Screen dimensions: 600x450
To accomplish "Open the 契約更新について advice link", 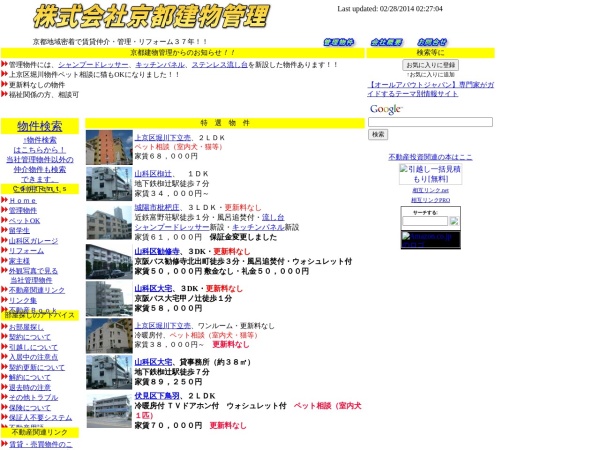I will pos(37,367).
